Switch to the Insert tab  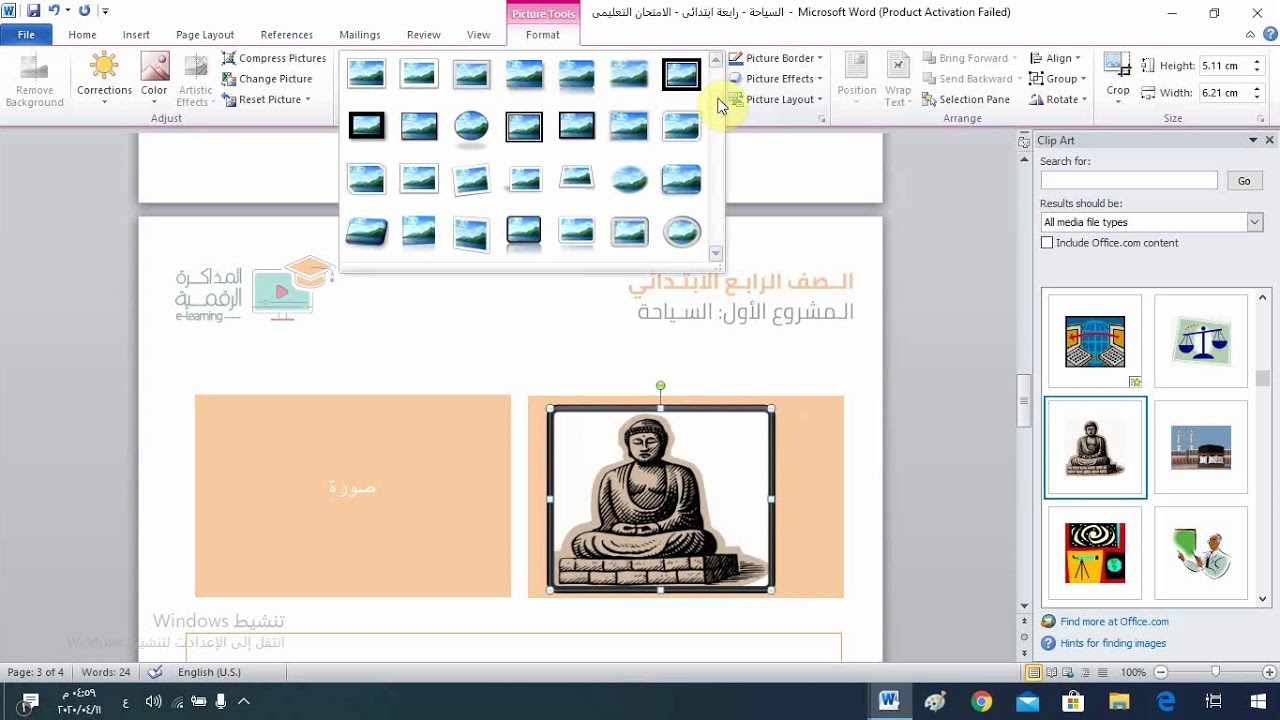coord(136,35)
